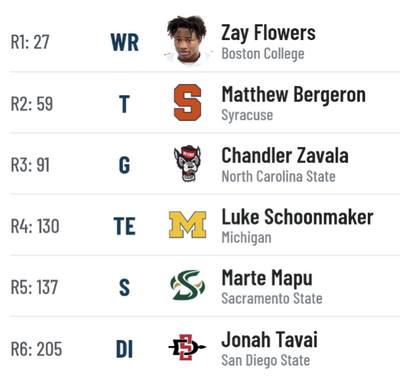Open Zay Flowers player name link

pos(268,33)
